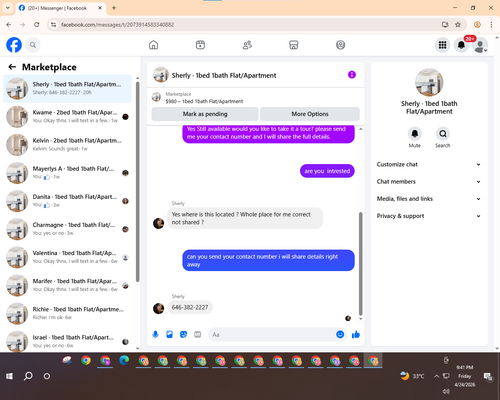Mute the conversation with the bell icon
Screen dimensions: 500x400
click(x=414, y=134)
